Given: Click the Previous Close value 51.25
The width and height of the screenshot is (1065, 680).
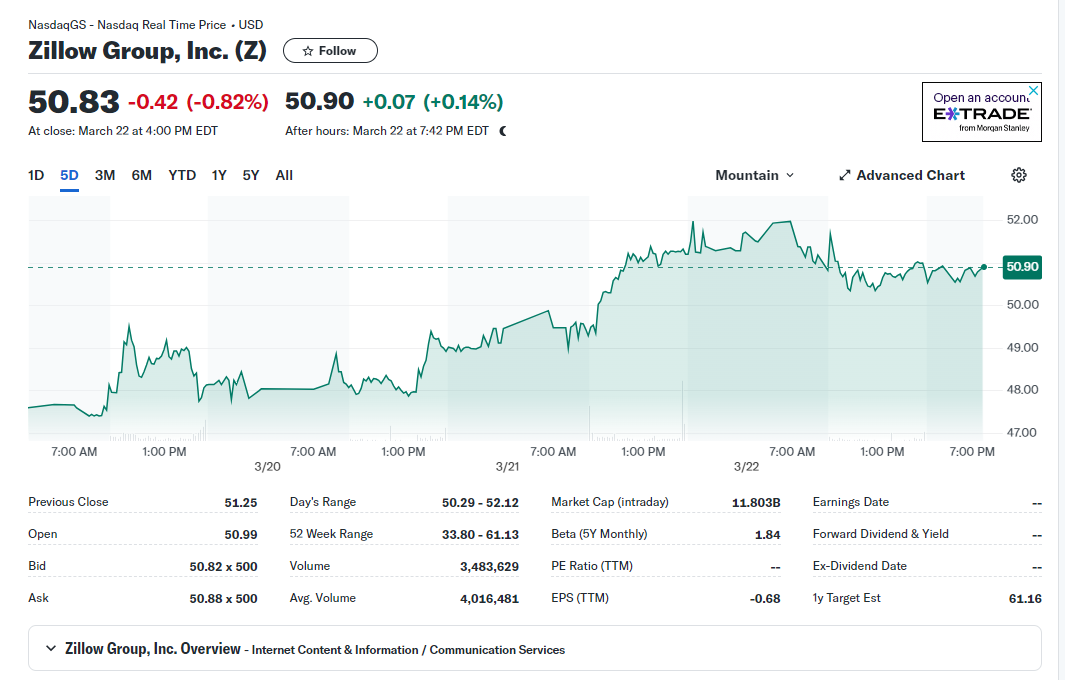Looking at the screenshot, I should (241, 503).
